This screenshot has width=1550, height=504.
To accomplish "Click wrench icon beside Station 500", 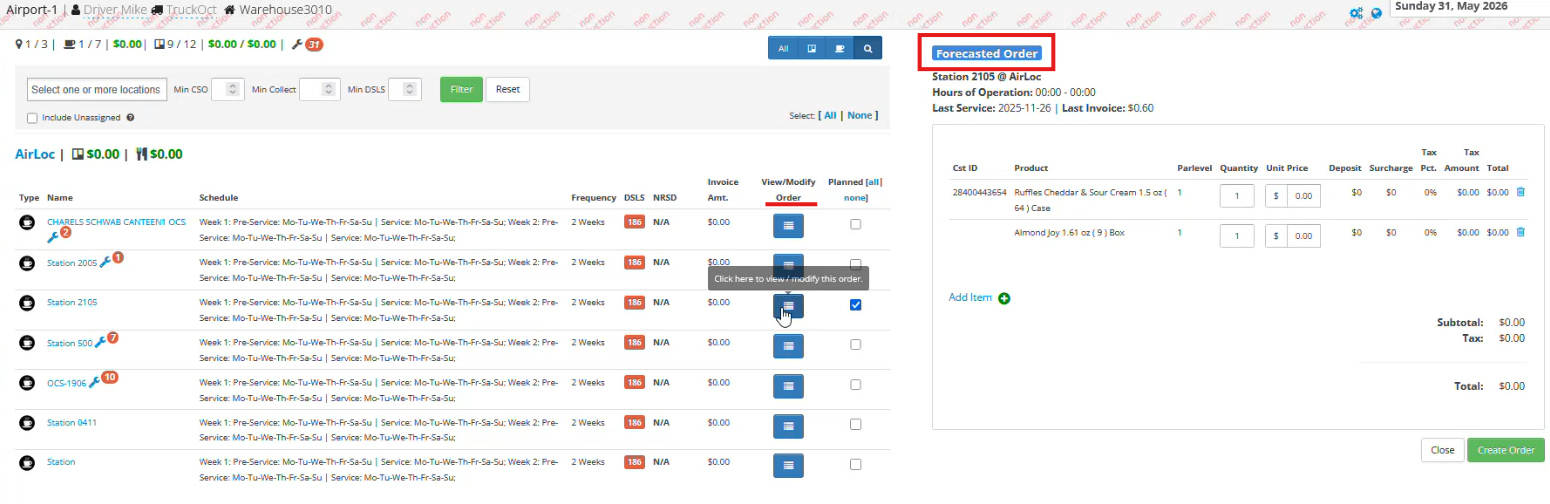I will [99, 342].
